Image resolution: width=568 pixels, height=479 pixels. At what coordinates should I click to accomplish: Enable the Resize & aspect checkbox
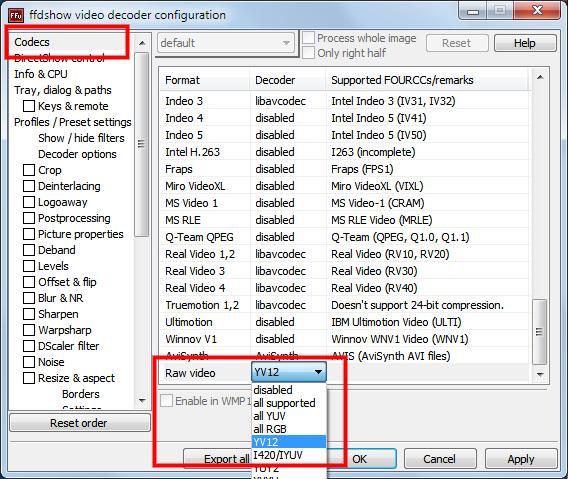(x=29, y=378)
